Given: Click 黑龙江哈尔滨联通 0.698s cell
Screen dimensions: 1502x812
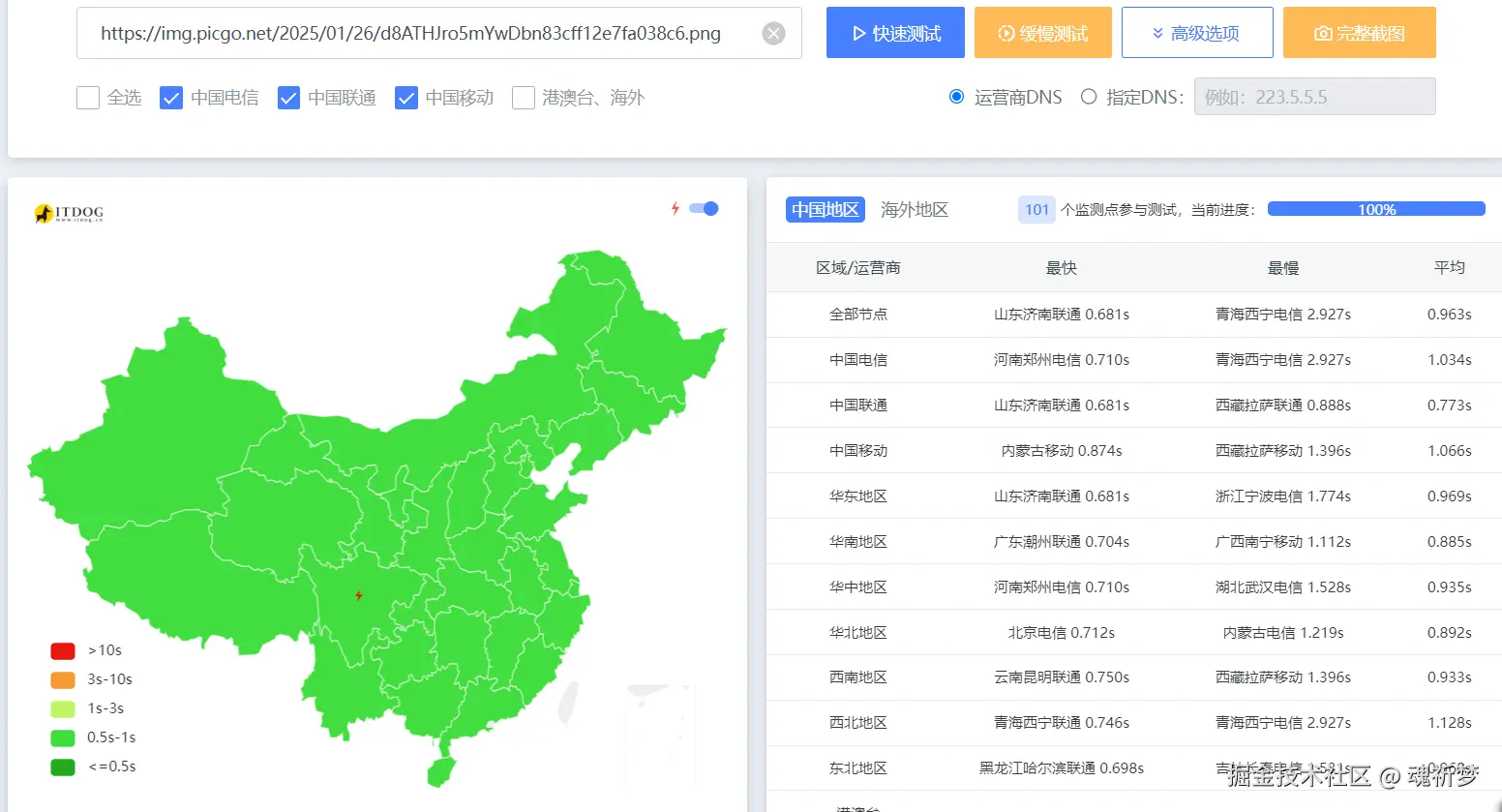Looking at the screenshot, I should coord(1062,768).
